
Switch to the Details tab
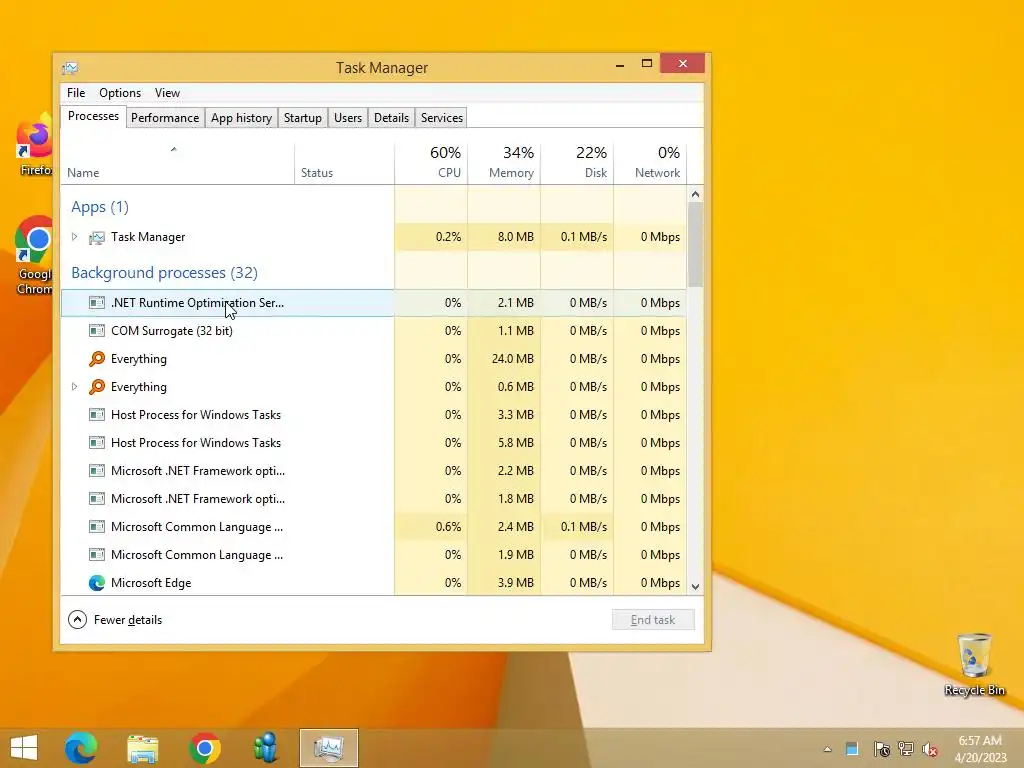point(391,118)
